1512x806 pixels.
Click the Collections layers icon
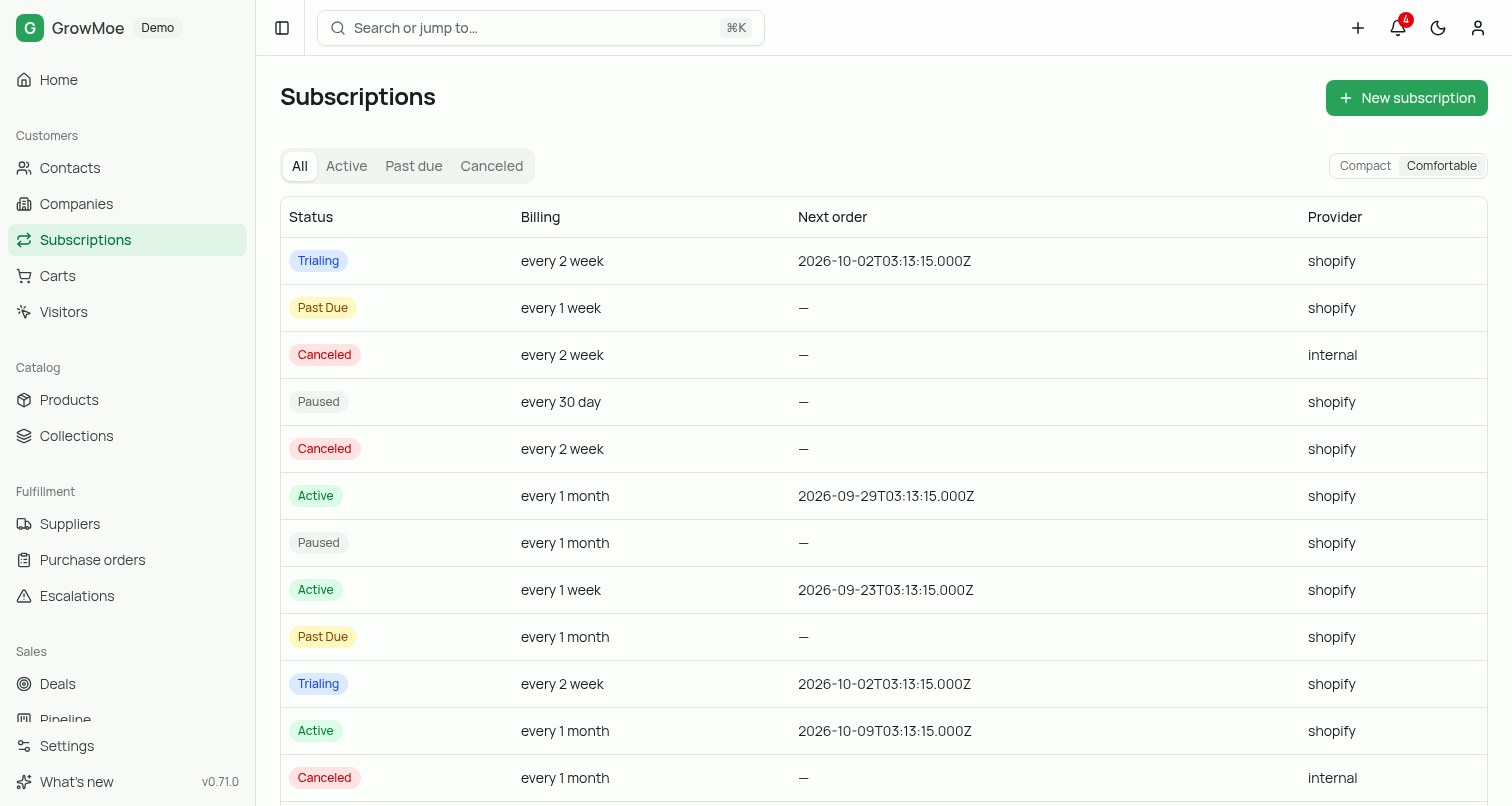(x=24, y=436)
